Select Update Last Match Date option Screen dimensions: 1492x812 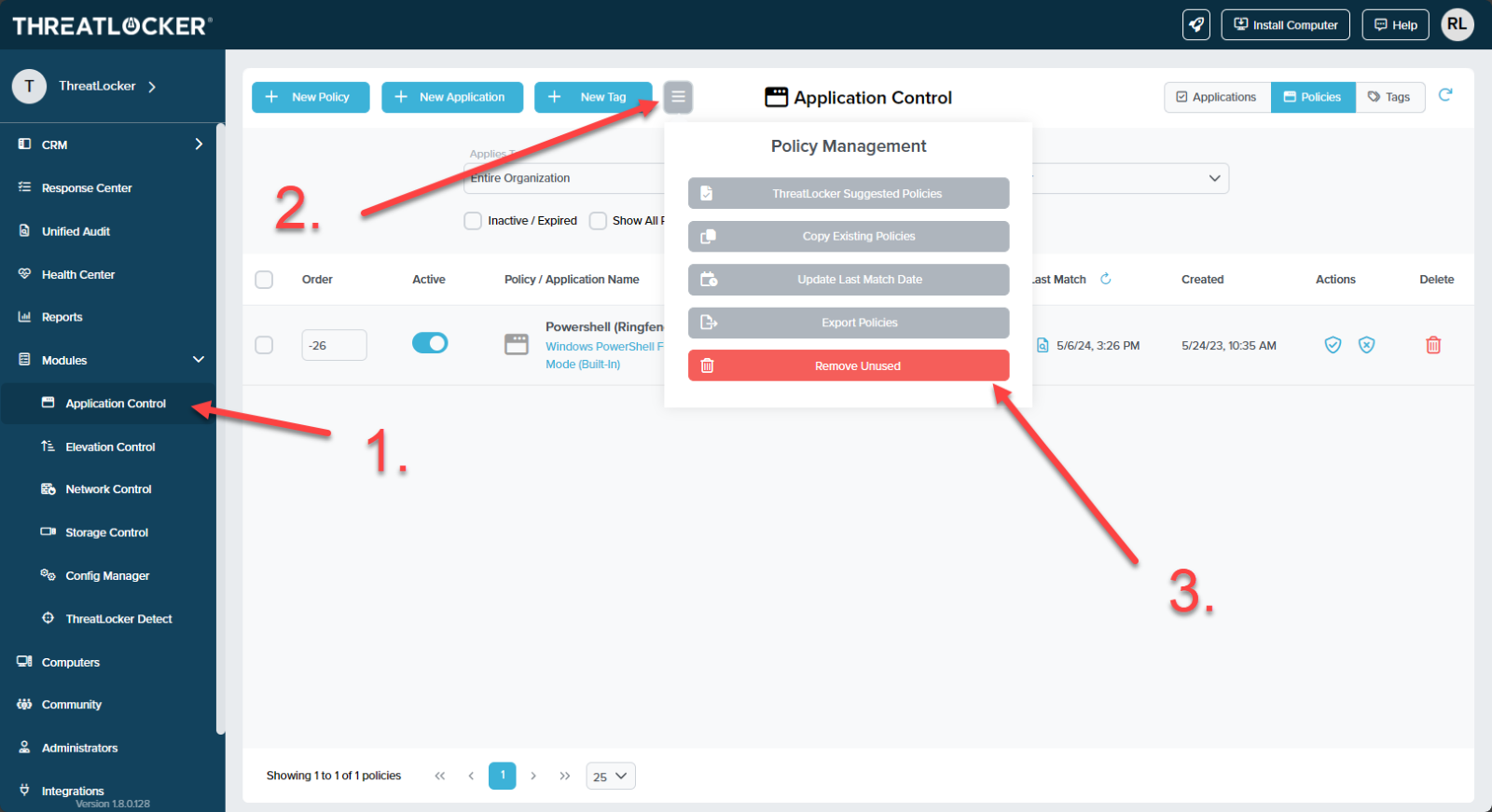click(849, 280)
